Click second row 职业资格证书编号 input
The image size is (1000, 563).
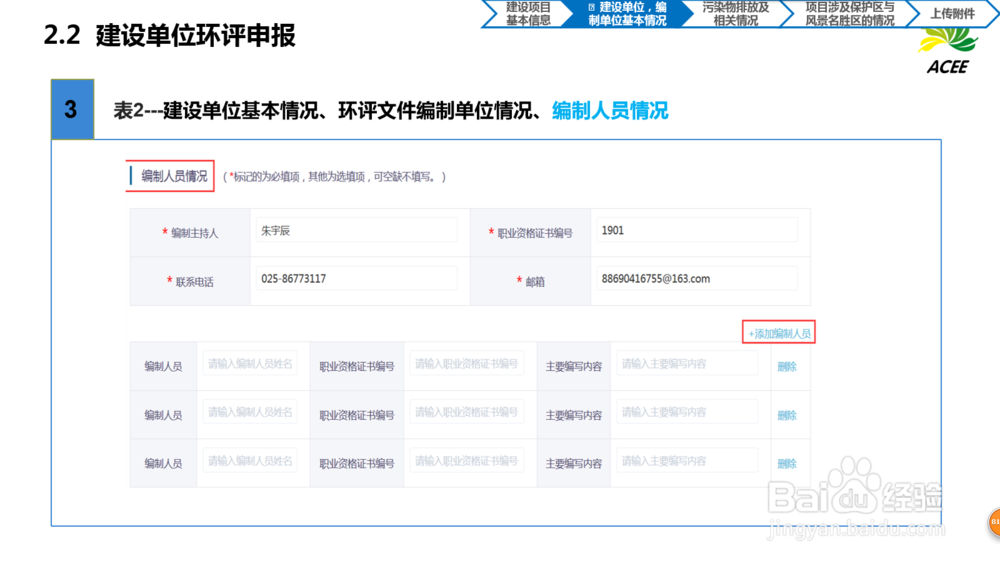point(466,412)
